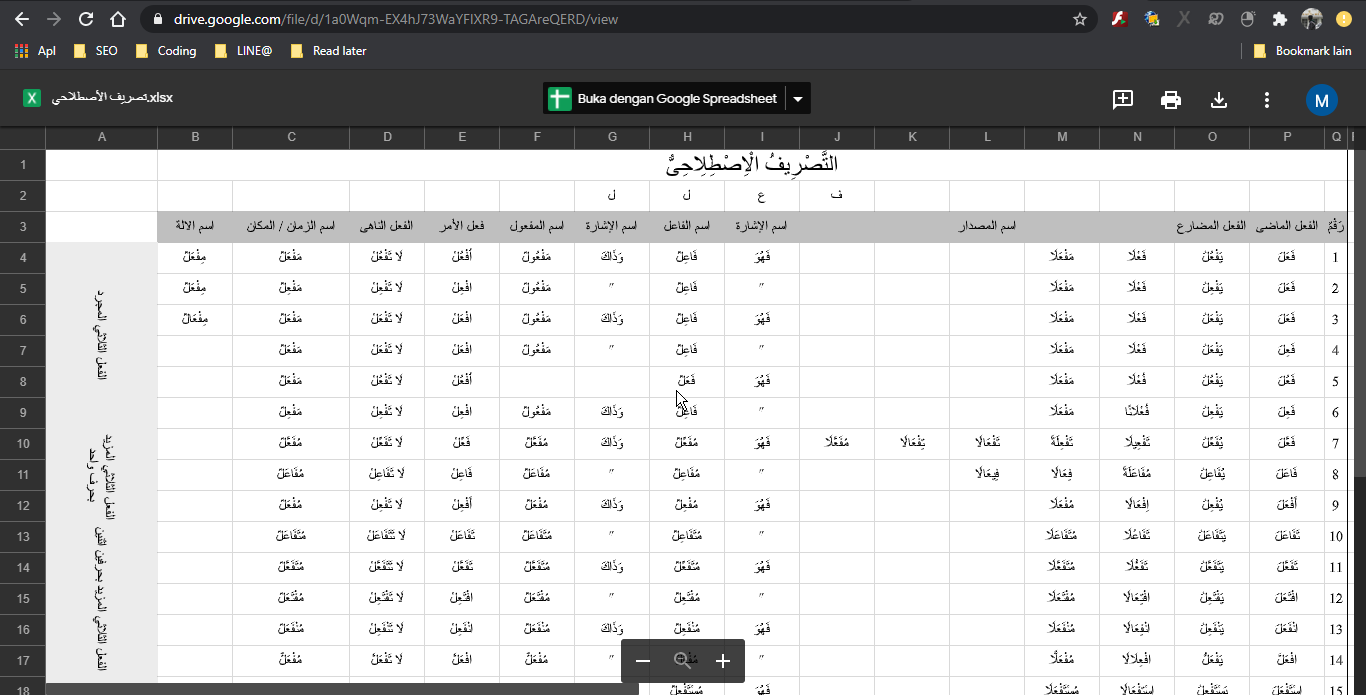This screenshot has height=695, width=1366.
Task: Zoom in with the plus button
Action: pyautogui.click(x=723, y=661)
